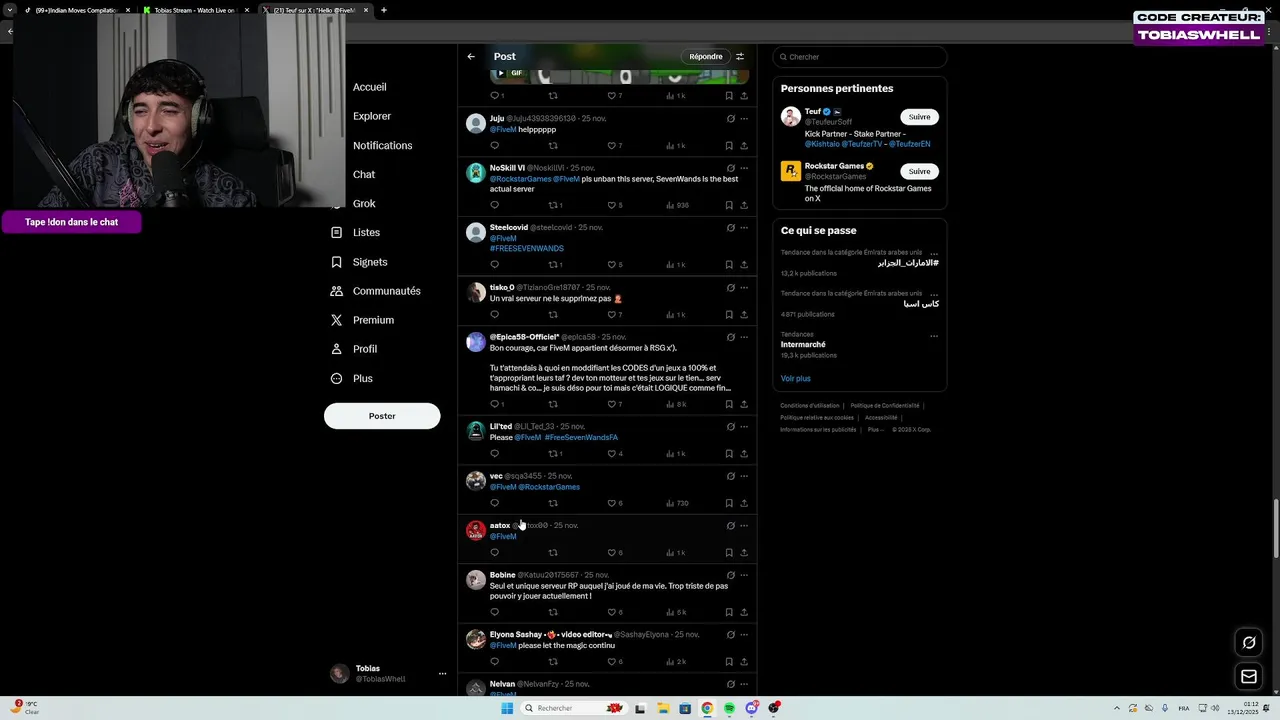Open more options on tisko_0's post
The height and width of the screenshot is (720, 1280).
pyautogui.click(x=744, y=288)
